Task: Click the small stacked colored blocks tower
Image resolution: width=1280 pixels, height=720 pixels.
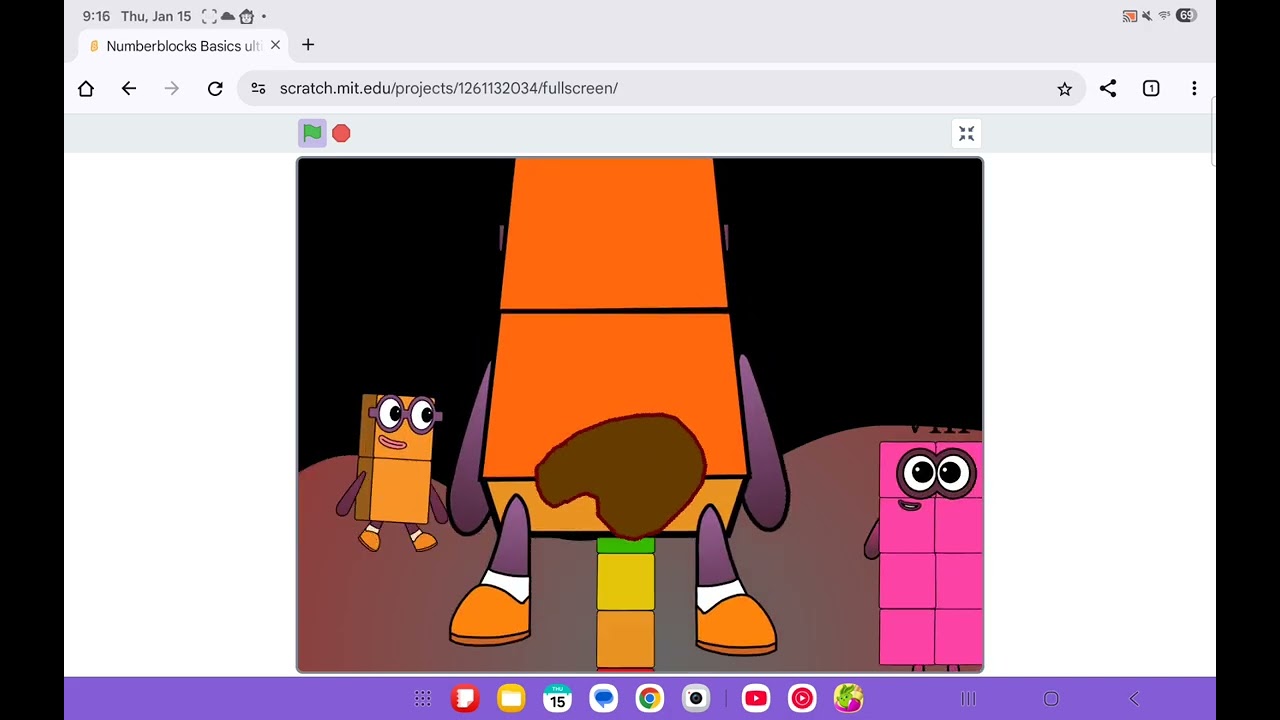Action: (x=626, y=604)
